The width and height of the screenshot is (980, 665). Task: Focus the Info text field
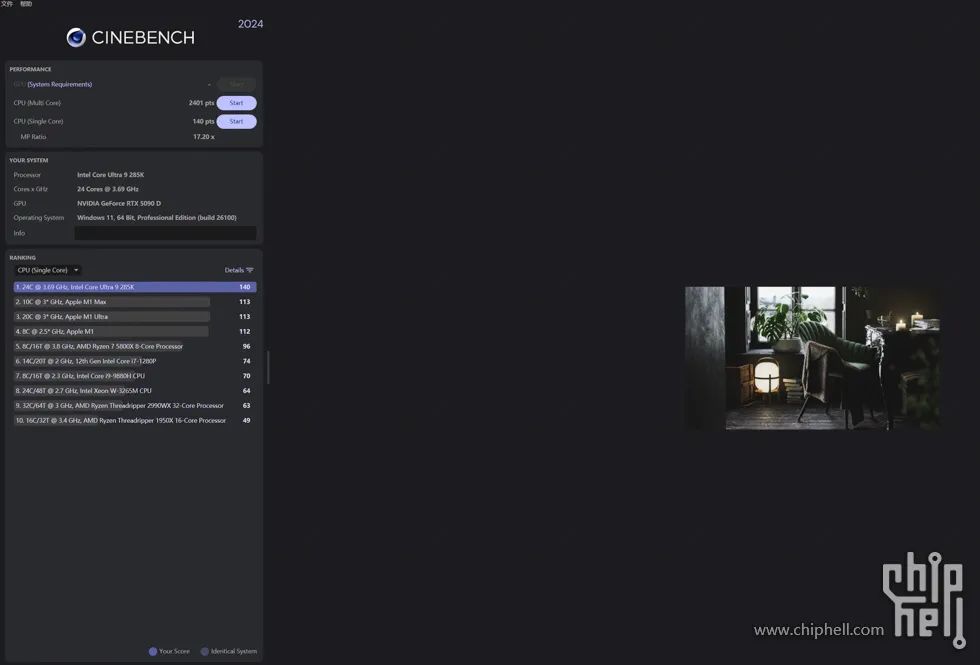(x=165, y=233)
